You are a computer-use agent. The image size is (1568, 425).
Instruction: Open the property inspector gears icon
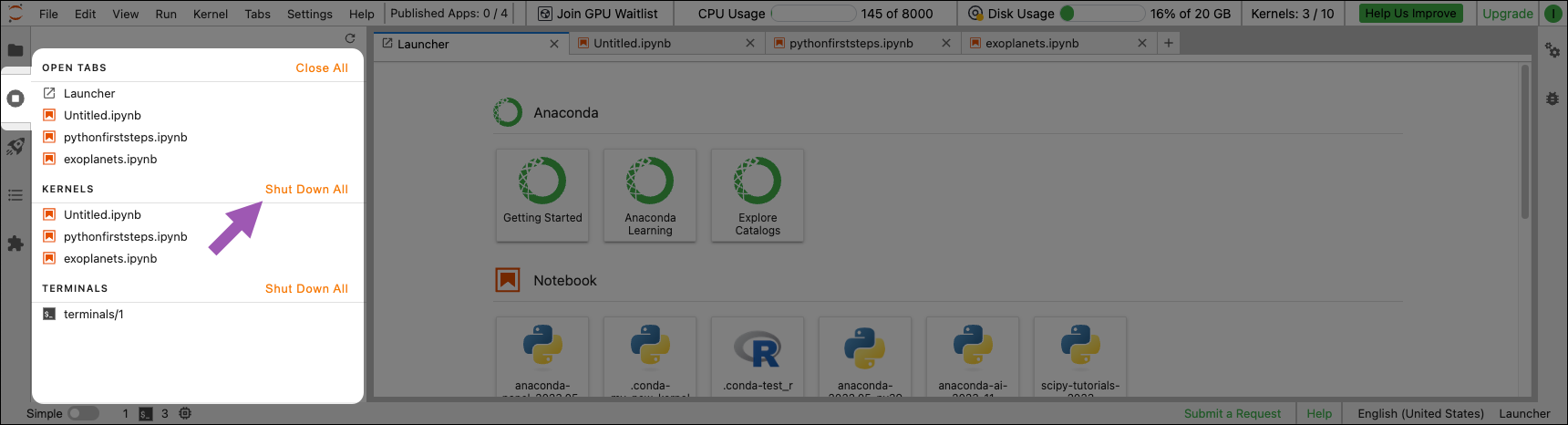(1553, 50)
